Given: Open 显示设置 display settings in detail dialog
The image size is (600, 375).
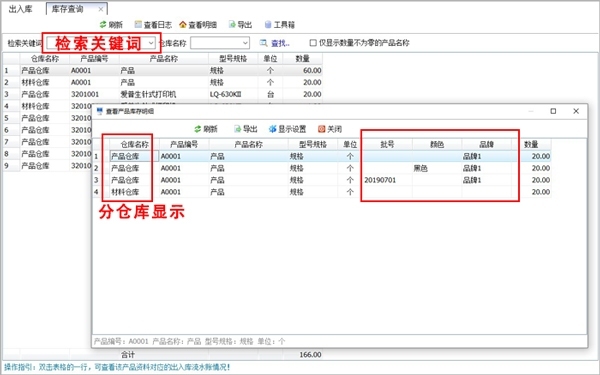Looking at the screenshot, I should pos(272,129).
